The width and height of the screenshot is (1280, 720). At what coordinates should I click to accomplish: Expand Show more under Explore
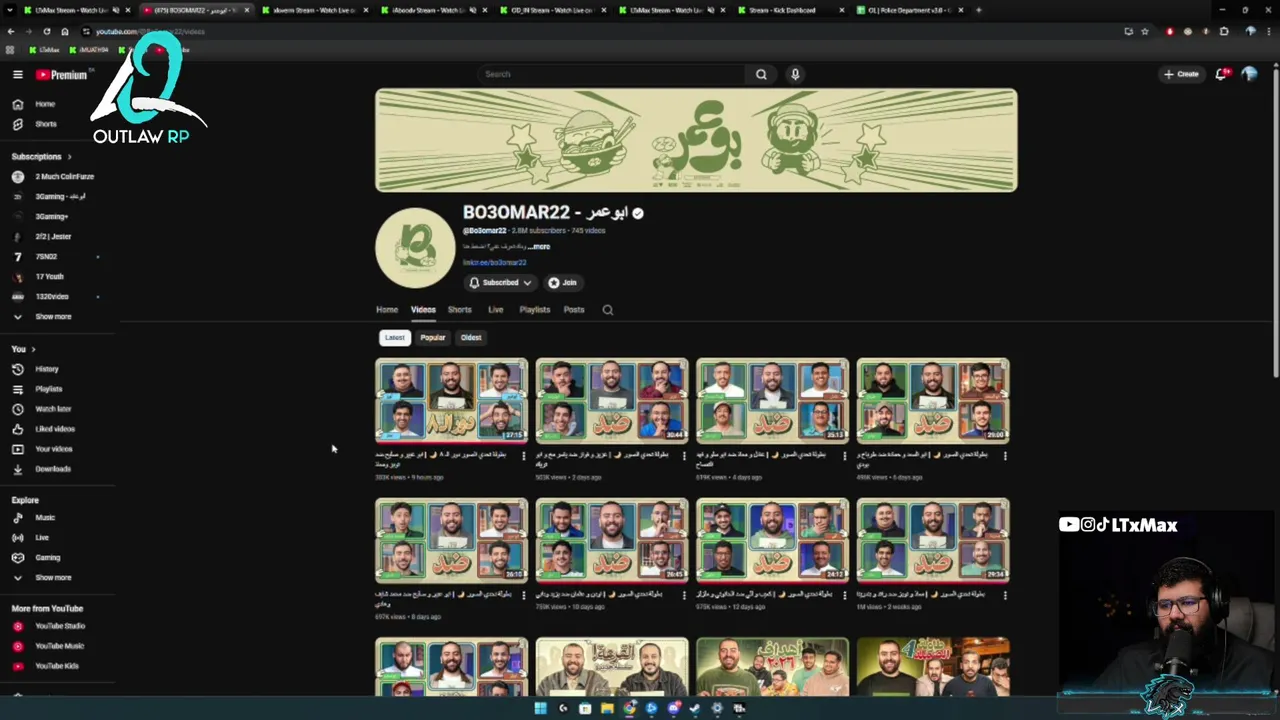[53, 578]
